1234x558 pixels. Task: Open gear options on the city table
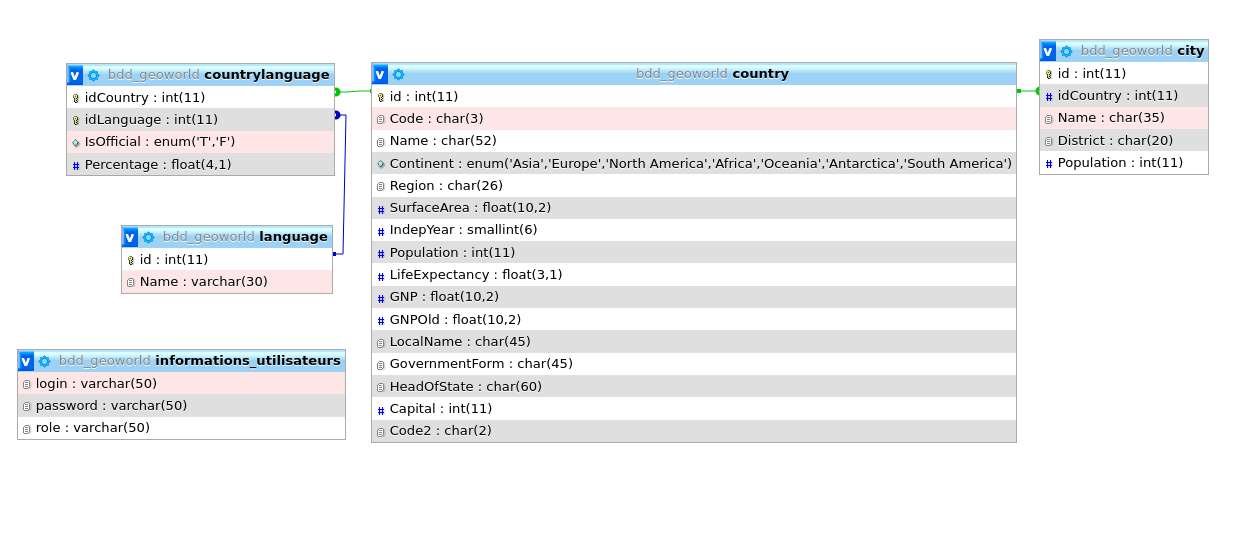click(1067, 51)
